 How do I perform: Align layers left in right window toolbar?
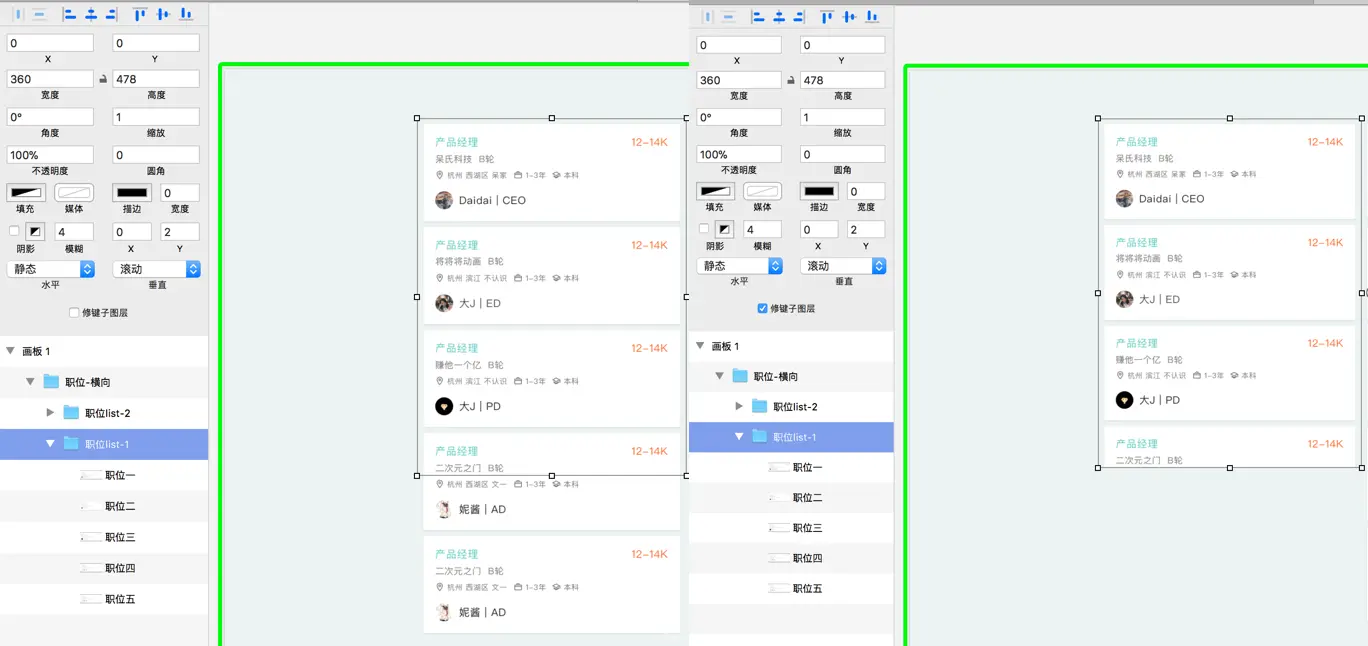[x=758, y=16]
